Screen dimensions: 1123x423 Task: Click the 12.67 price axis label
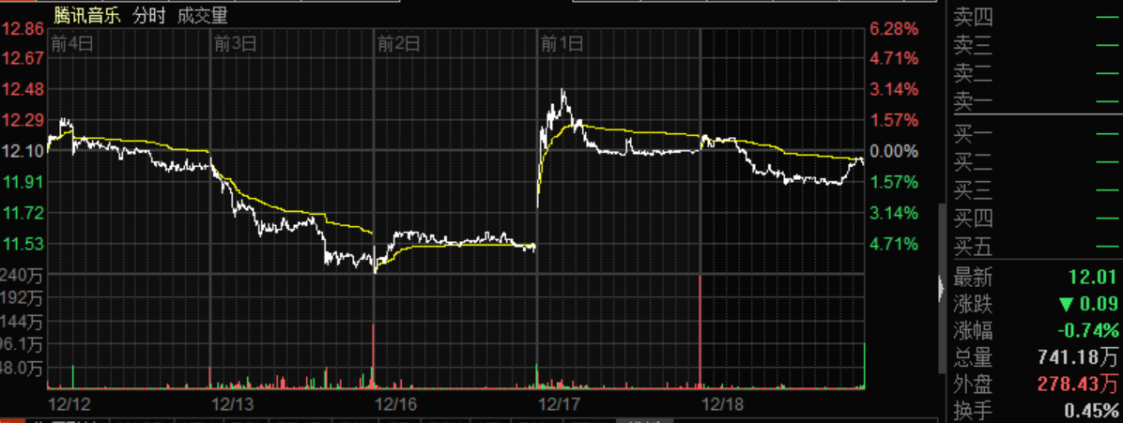tap(23, 59)
